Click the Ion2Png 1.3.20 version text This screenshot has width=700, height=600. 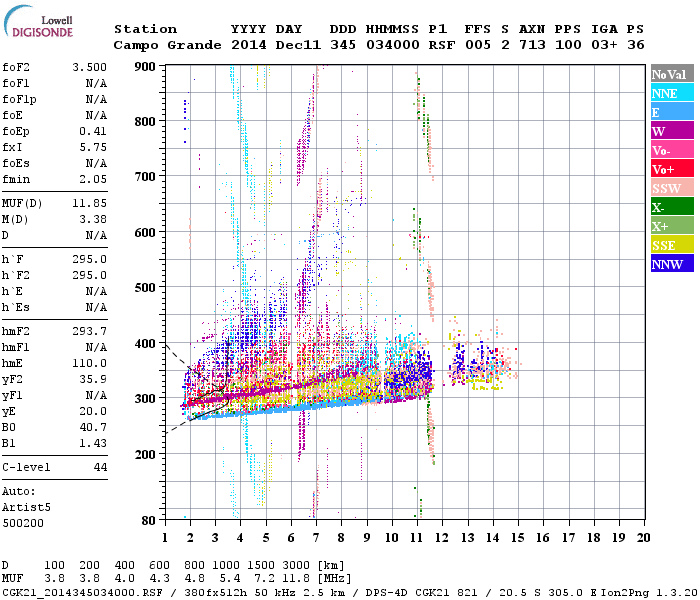649,593
